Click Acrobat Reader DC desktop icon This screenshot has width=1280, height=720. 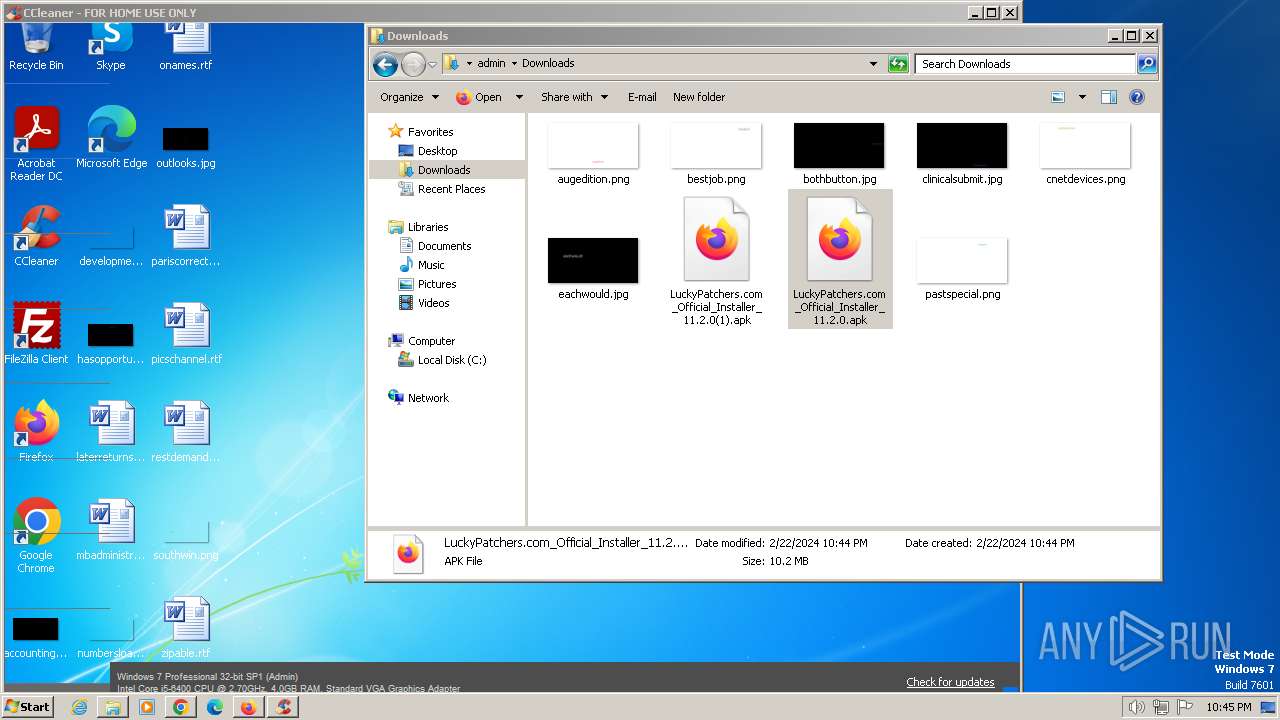37,145
